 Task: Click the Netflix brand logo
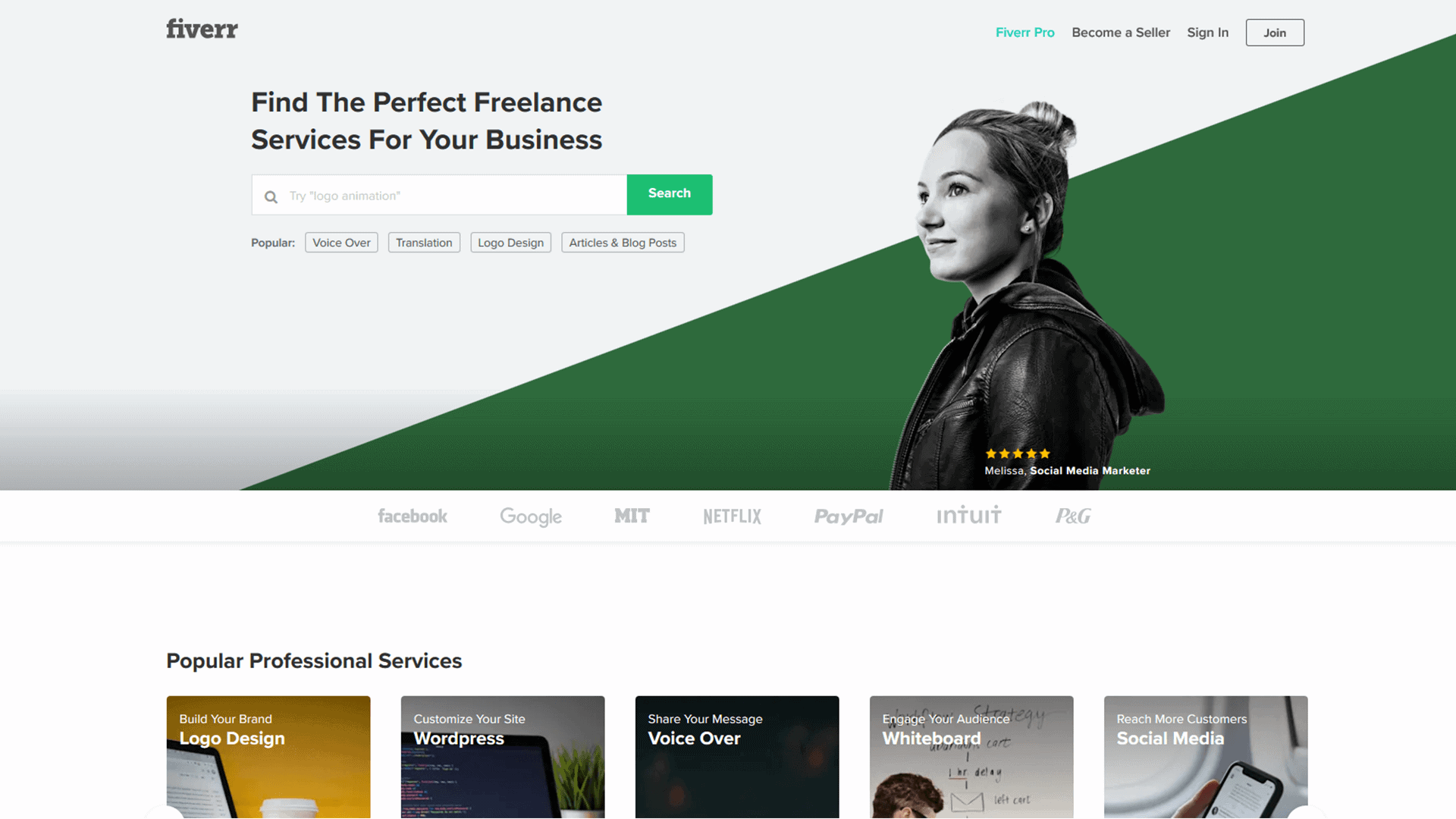[x=732, y=516]
